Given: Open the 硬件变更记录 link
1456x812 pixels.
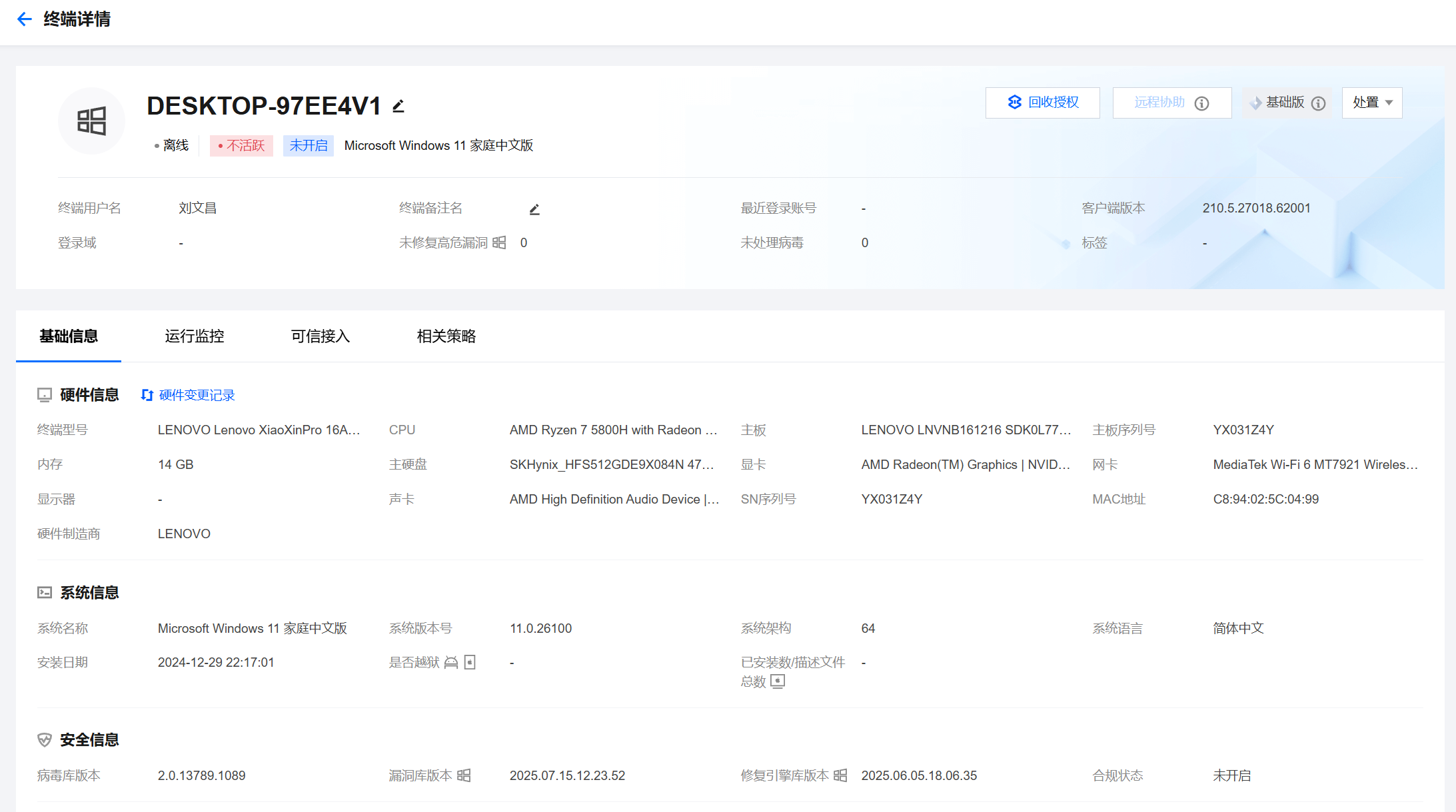Looking at the screenshot, I should click(x=197, y=395).
